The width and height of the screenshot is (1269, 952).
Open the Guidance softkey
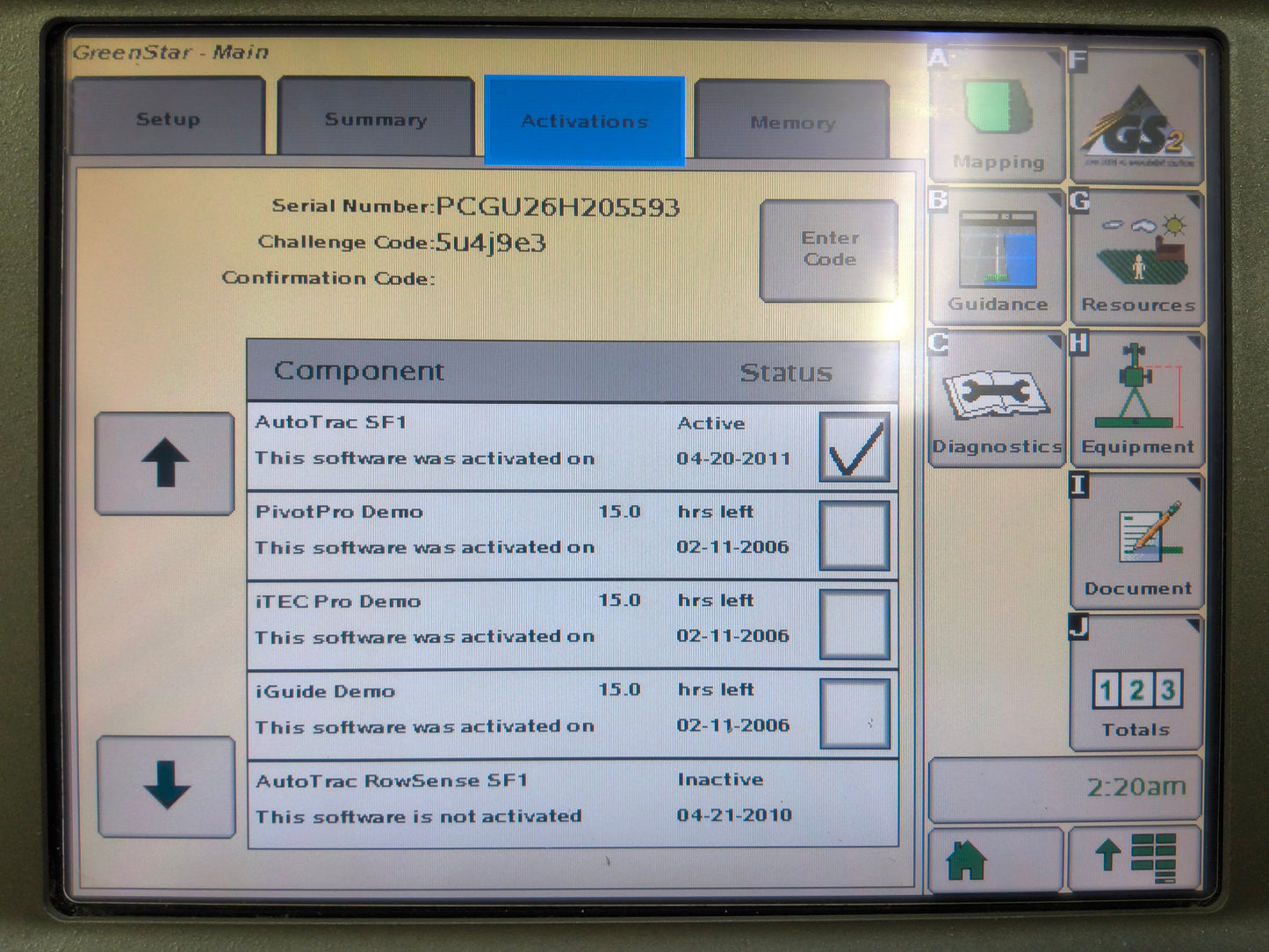tap(997, 256)
